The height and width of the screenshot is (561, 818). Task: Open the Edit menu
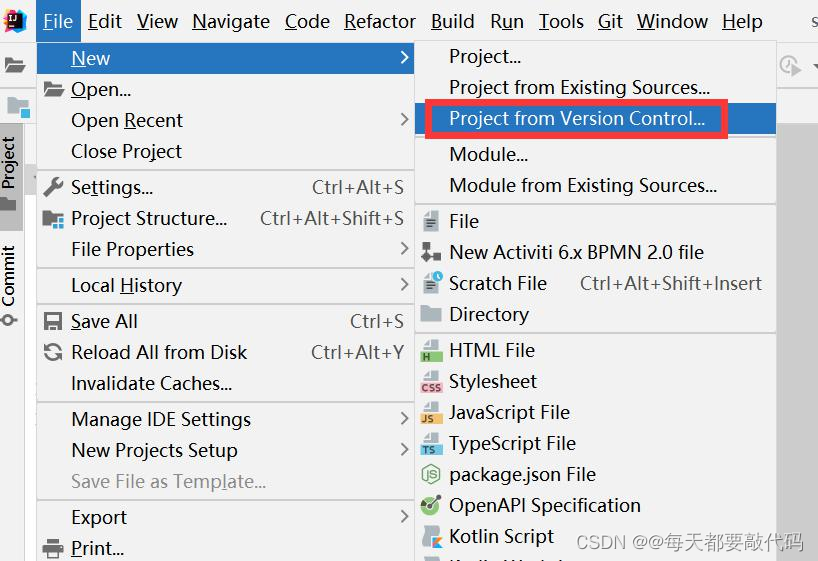104,21
